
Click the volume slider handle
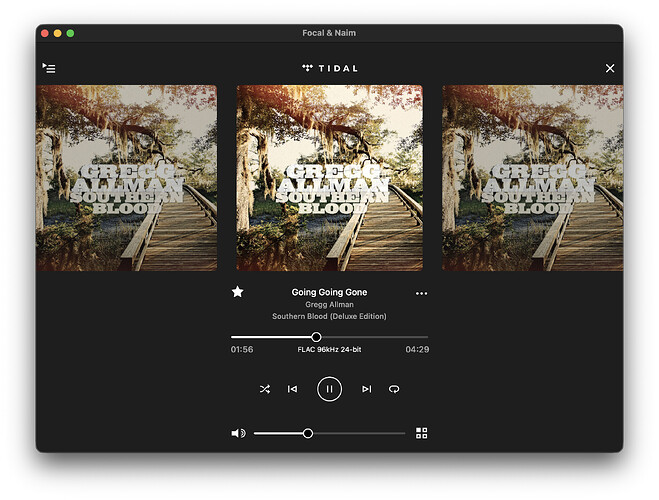click(308, 433)
